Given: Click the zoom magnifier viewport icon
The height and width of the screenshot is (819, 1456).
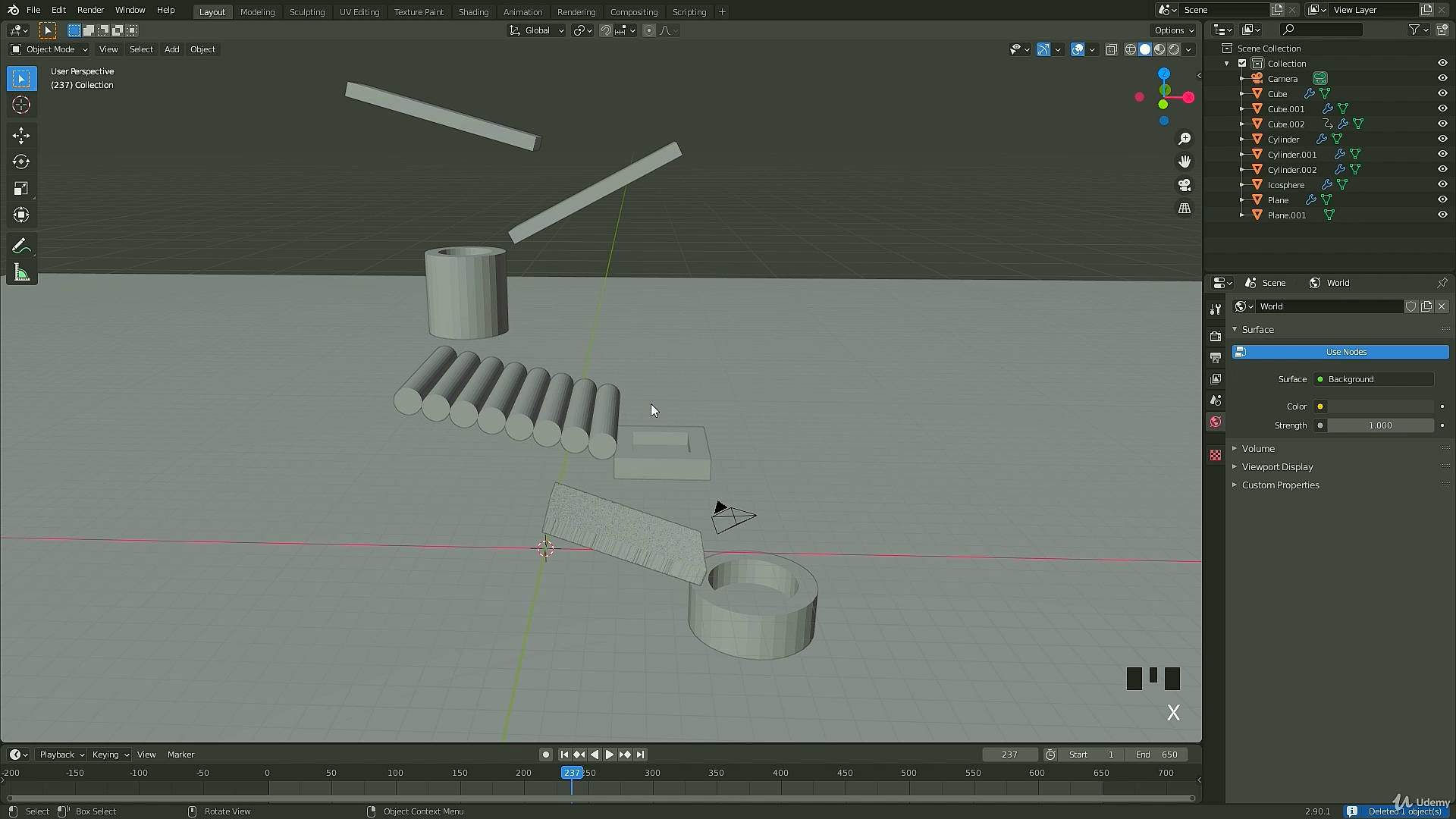Looking at the screenshot, I should pos(1185,139).
